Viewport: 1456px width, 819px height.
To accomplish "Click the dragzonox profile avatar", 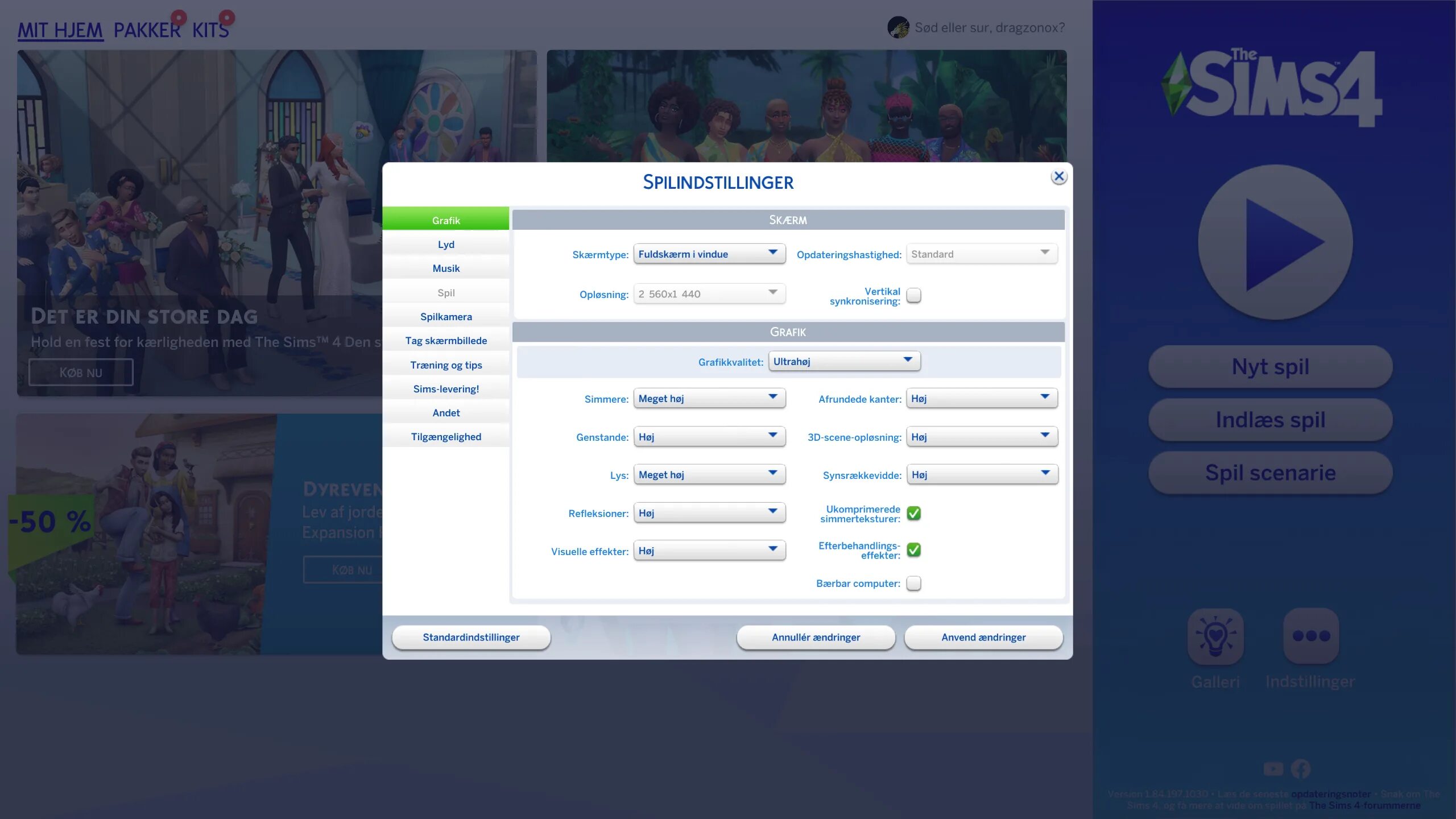I will (x=898, y=27).
